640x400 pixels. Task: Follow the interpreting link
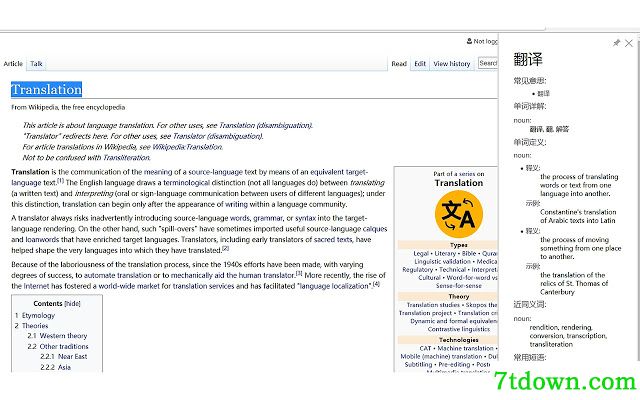(94, 193)
